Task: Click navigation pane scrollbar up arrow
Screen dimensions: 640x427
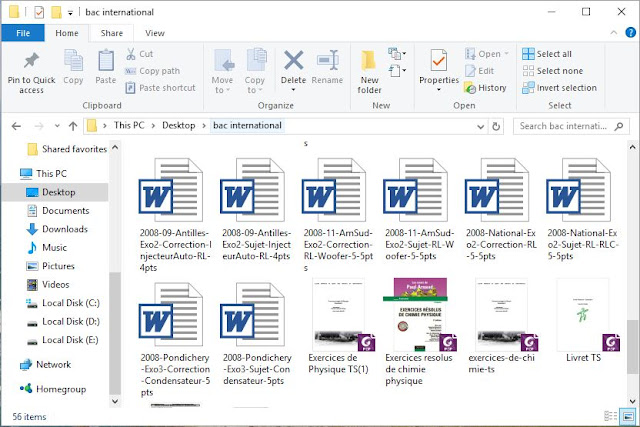Action: tap(115, 147)
